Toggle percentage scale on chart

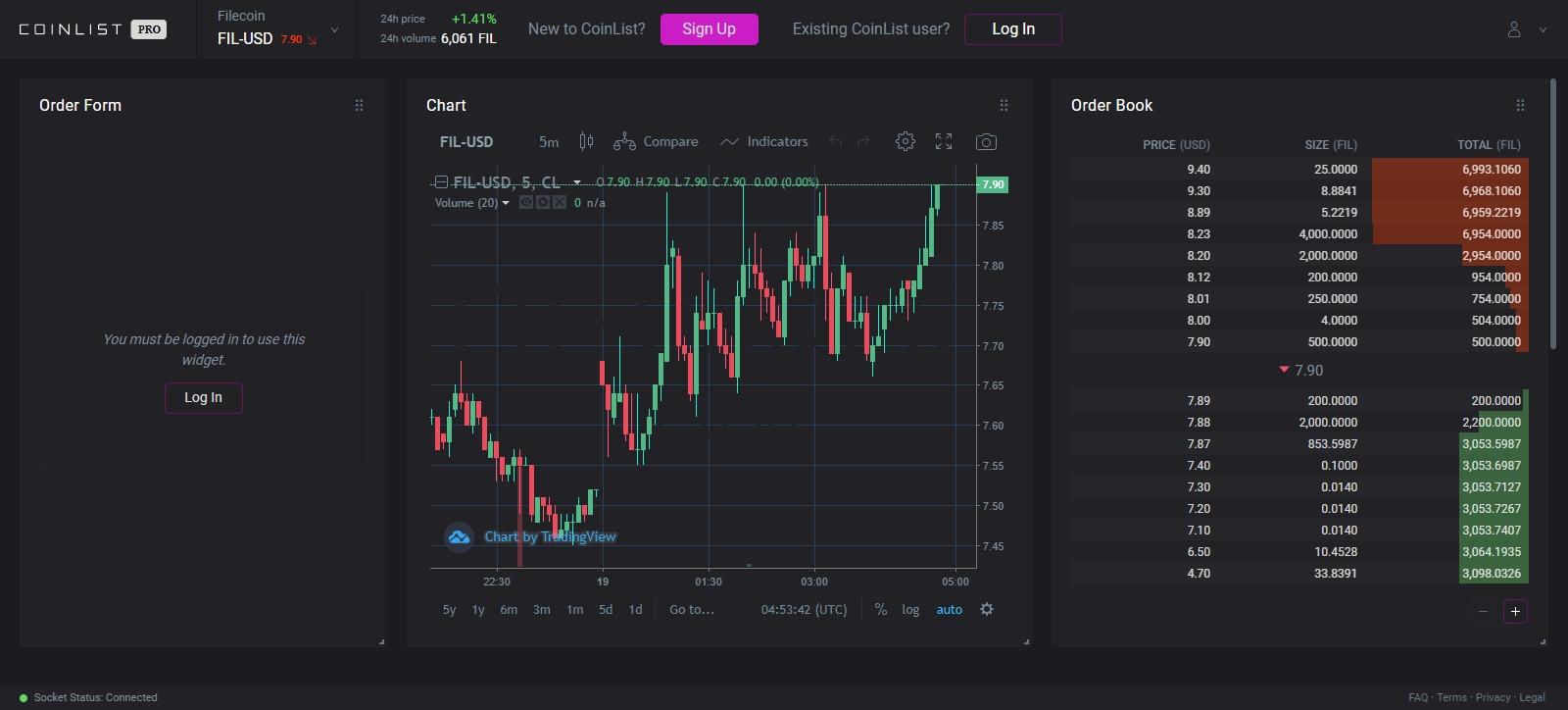[x=881, y=610]
